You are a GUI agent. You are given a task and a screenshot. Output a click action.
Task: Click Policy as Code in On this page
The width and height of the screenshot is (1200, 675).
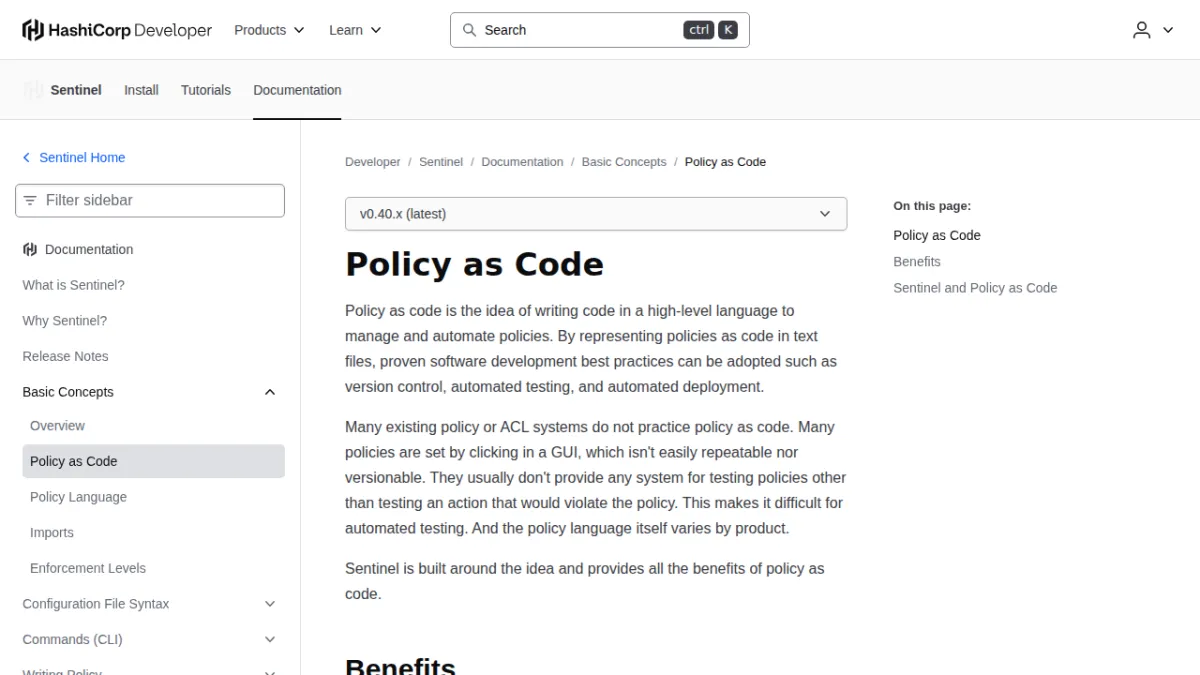[x=937, y=236]
